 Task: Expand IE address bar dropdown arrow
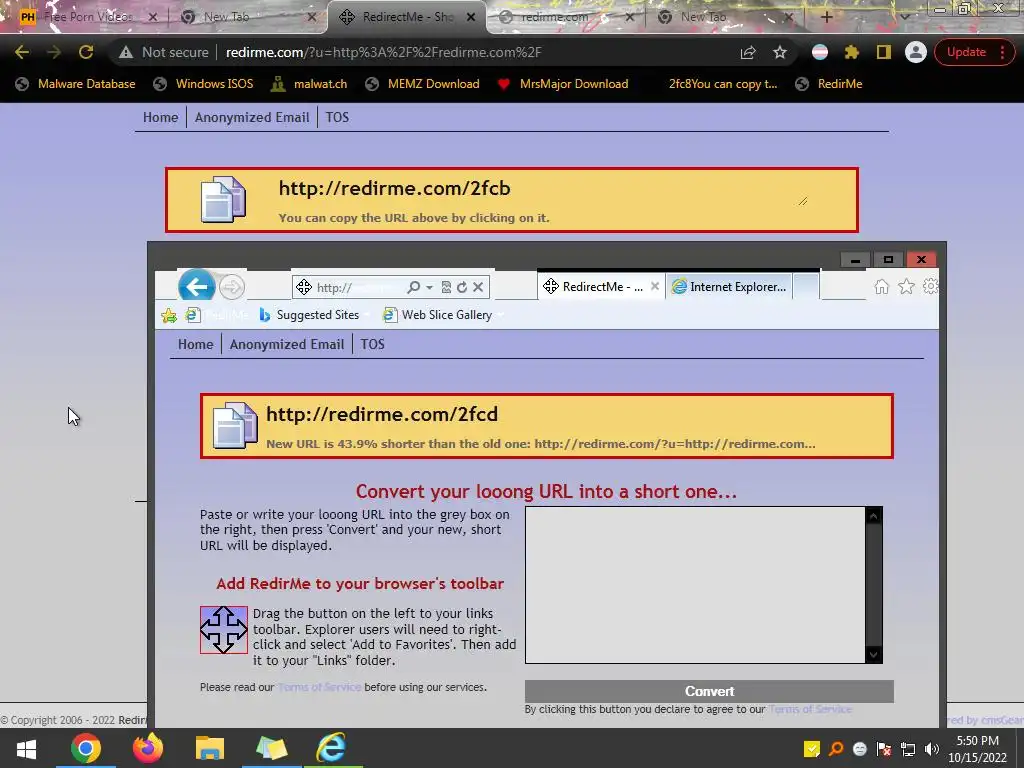click(x=429, y=287)
